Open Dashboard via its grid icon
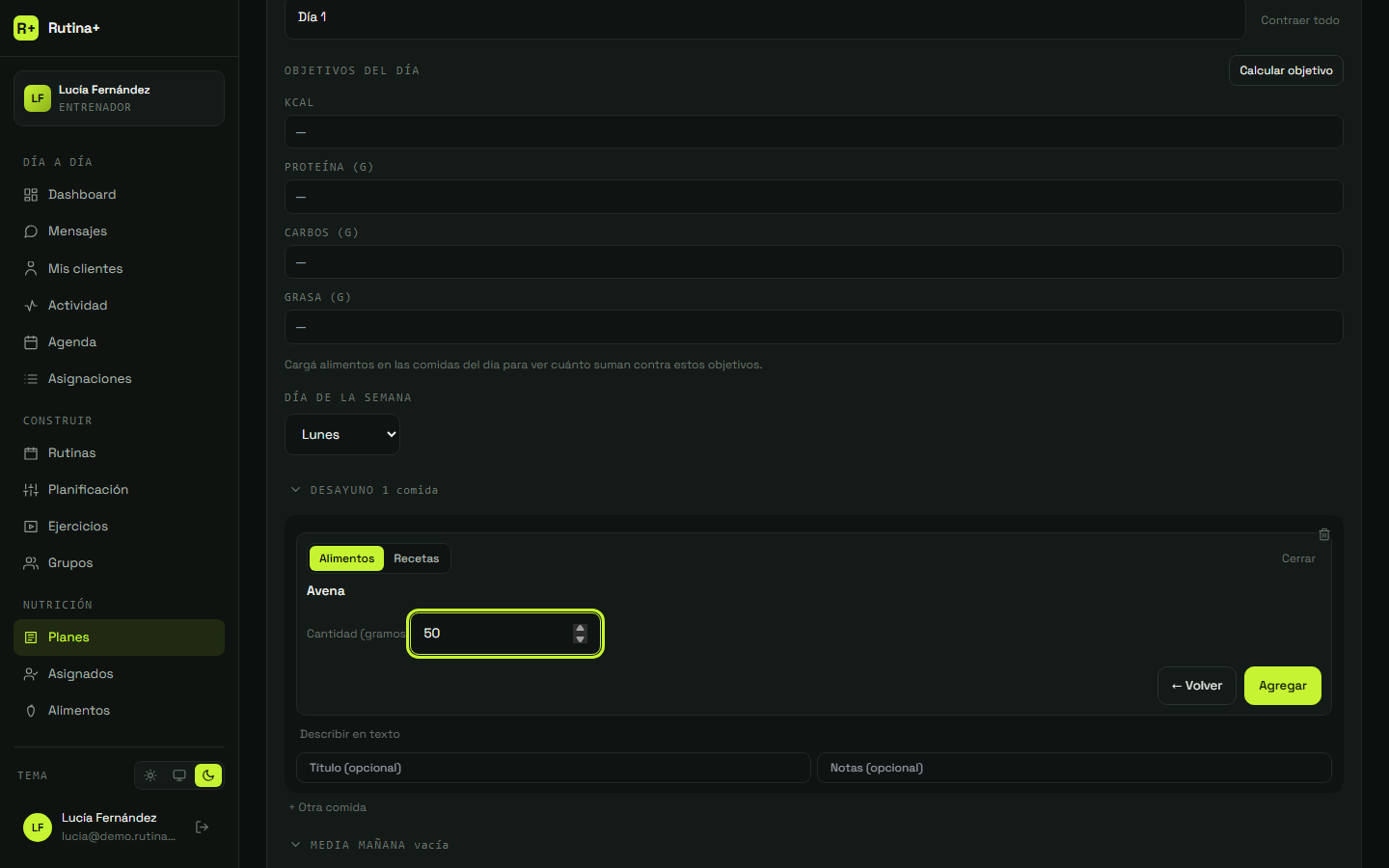Image resolution: width=1389 pixels, height=868 pixels. 31,195
